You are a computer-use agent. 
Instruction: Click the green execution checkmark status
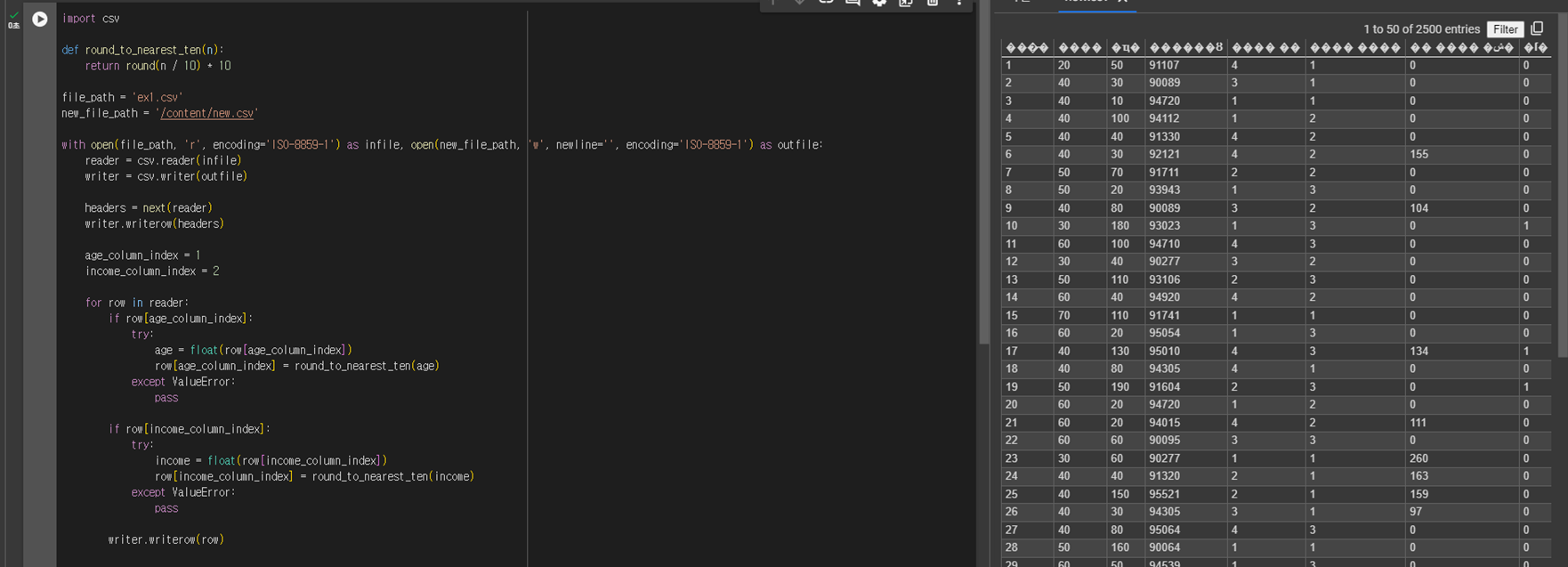[13, 15]
